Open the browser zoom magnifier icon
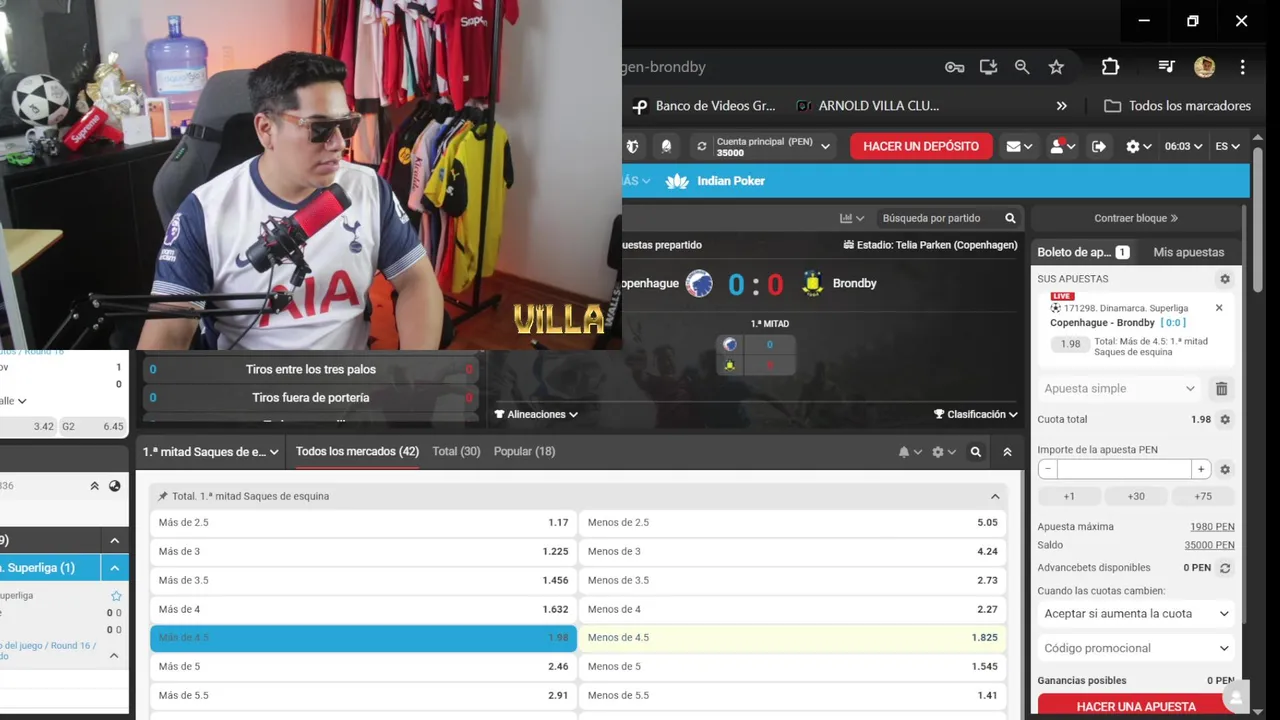The image size is (1280, 720). 1022,67
